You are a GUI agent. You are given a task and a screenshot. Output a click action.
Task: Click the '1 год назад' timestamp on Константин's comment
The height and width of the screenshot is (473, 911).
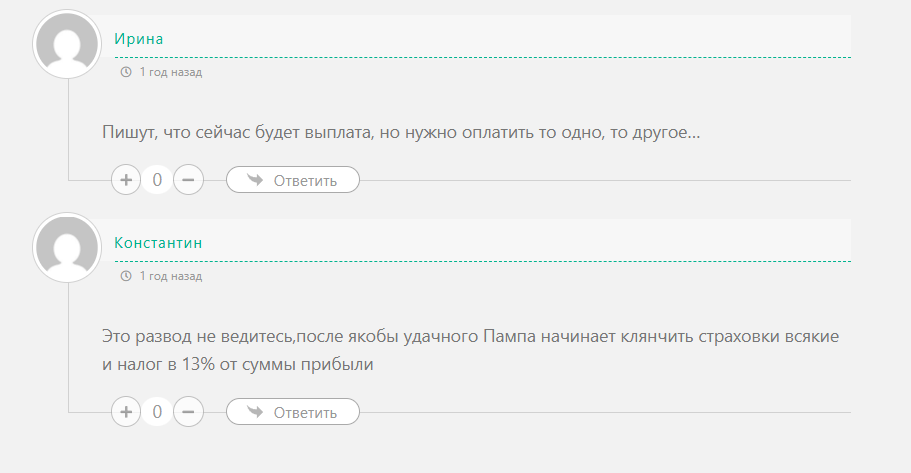171,276
